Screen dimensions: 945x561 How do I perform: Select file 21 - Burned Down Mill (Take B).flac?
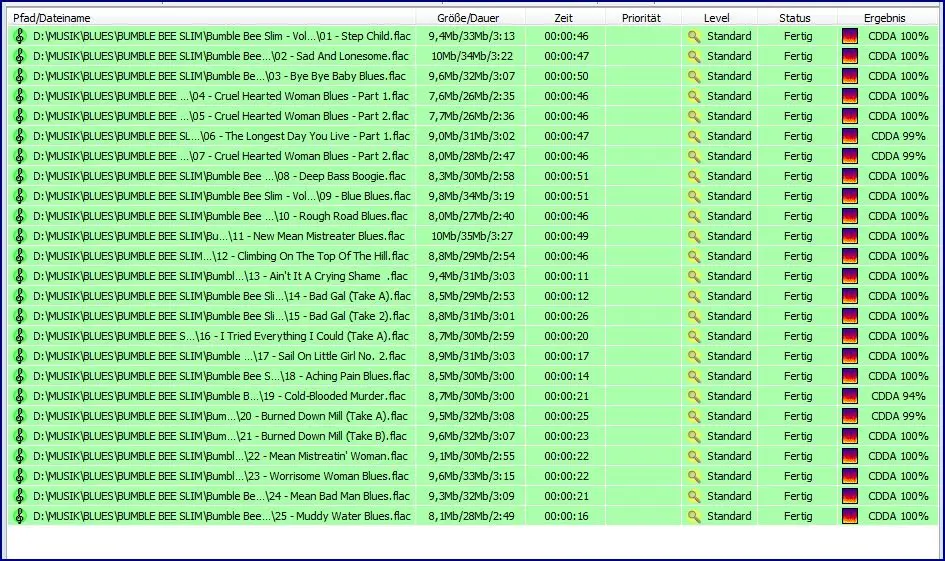[220, 436]
